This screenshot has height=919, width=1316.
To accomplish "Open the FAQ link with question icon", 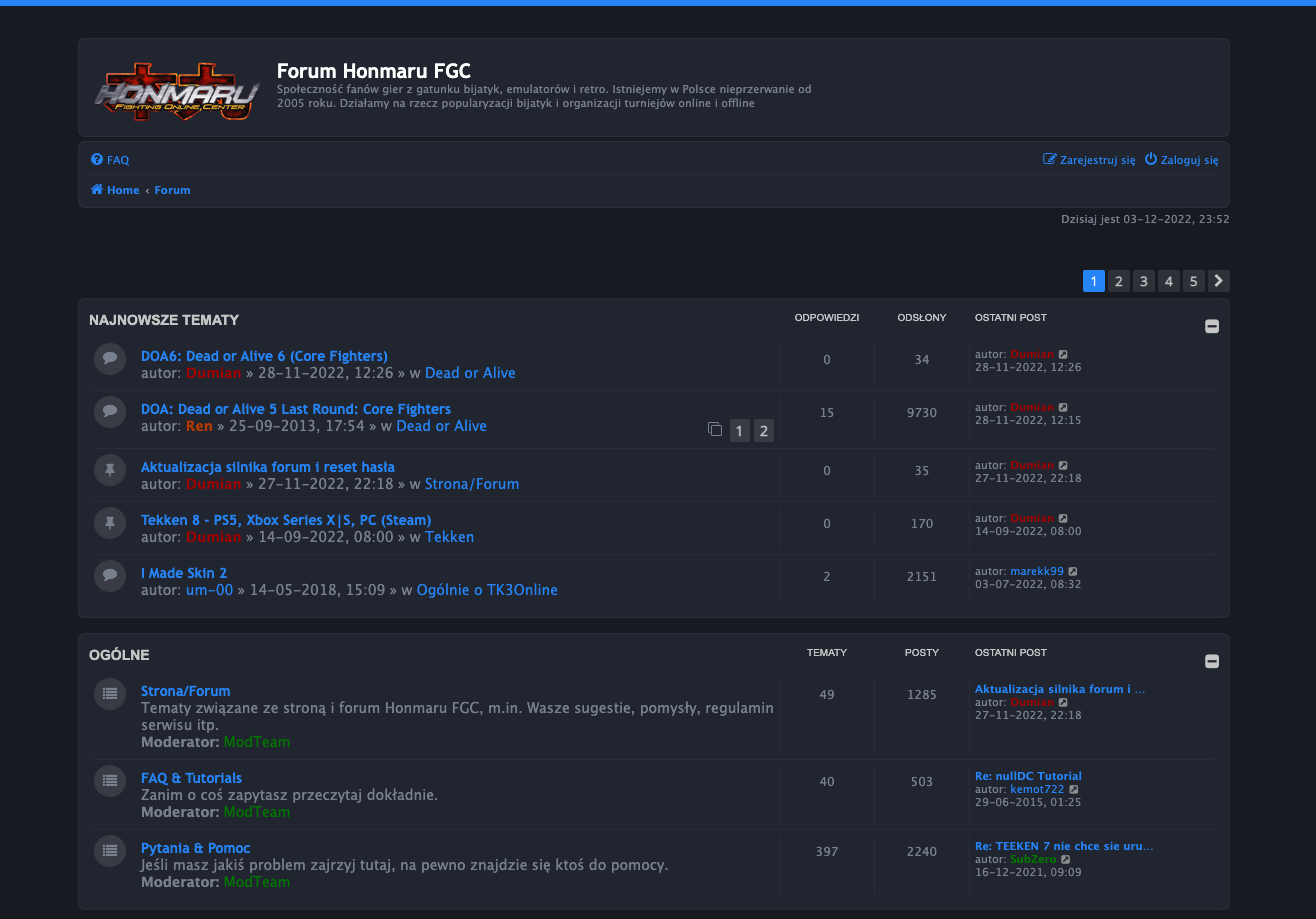I will [x=110, y=160].
